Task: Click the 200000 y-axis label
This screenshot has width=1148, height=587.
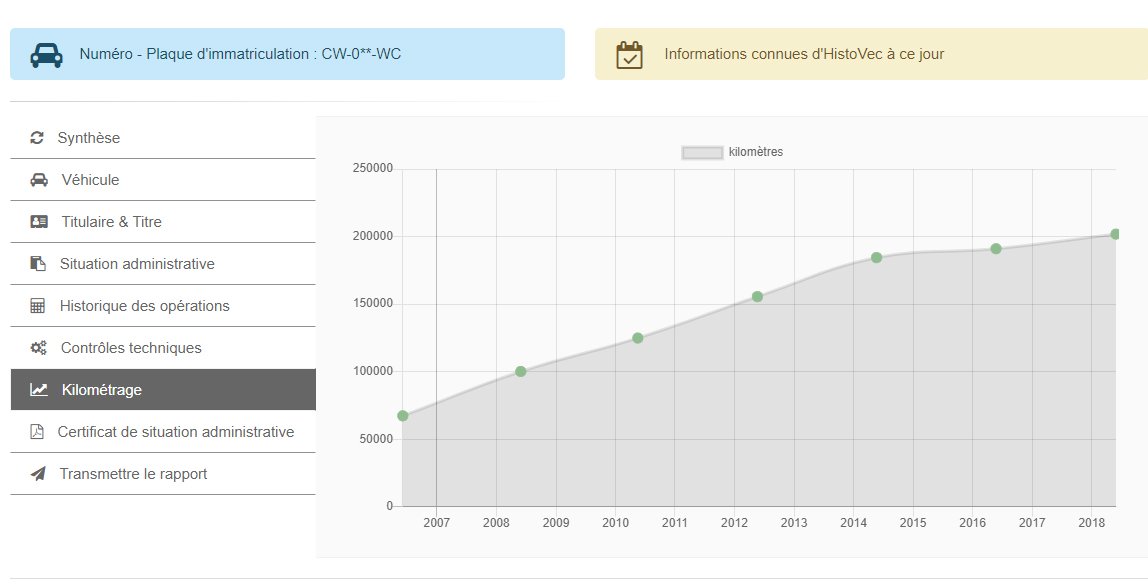Action: pos(373,236)
